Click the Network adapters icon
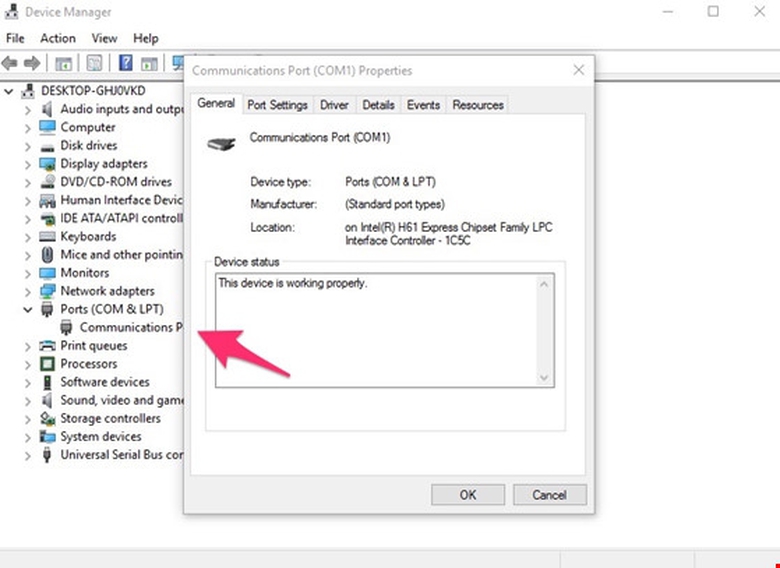Screen dimensions: 780x568 (47, 291)
